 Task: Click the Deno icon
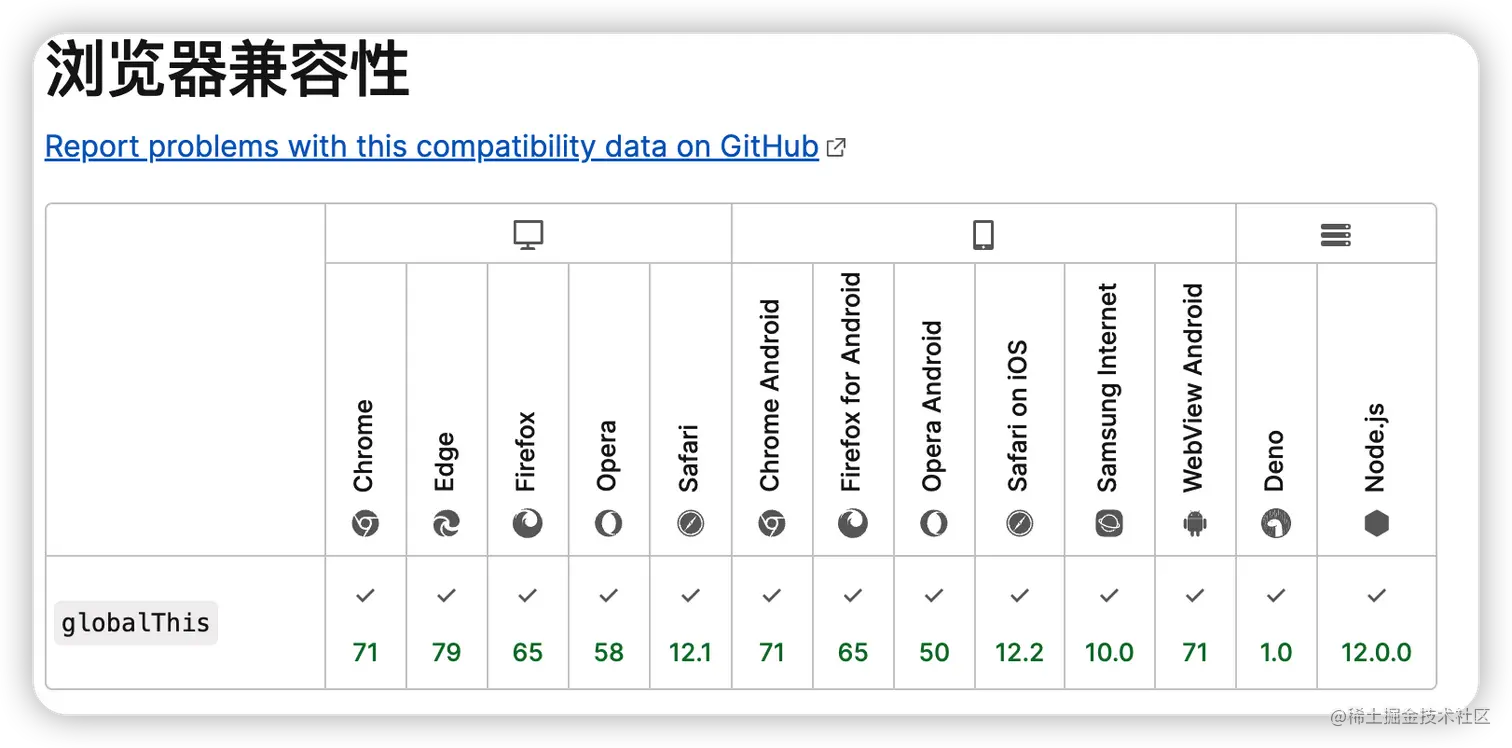point(1276,523)
